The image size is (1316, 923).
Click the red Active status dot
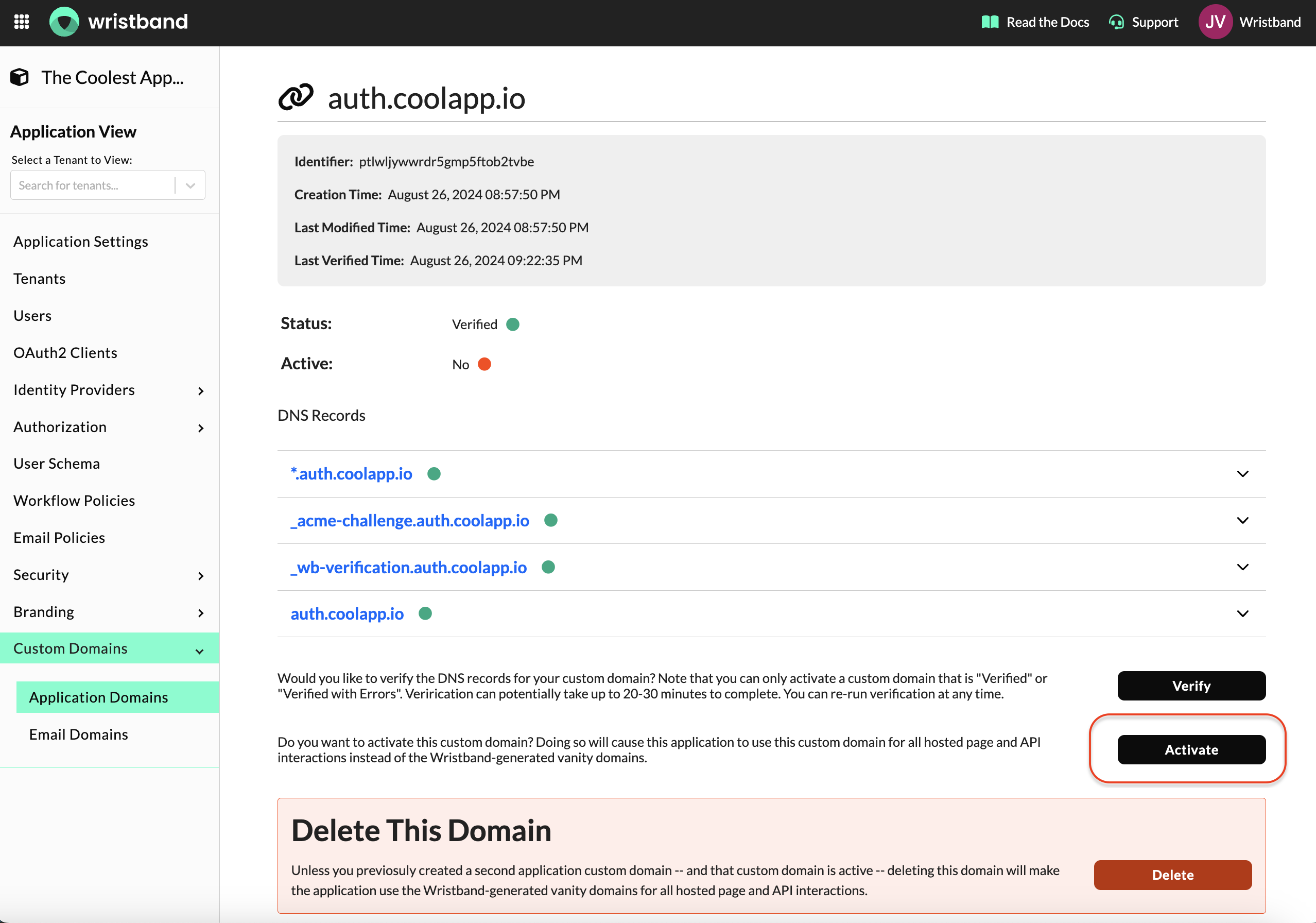[x=484, y=364]
